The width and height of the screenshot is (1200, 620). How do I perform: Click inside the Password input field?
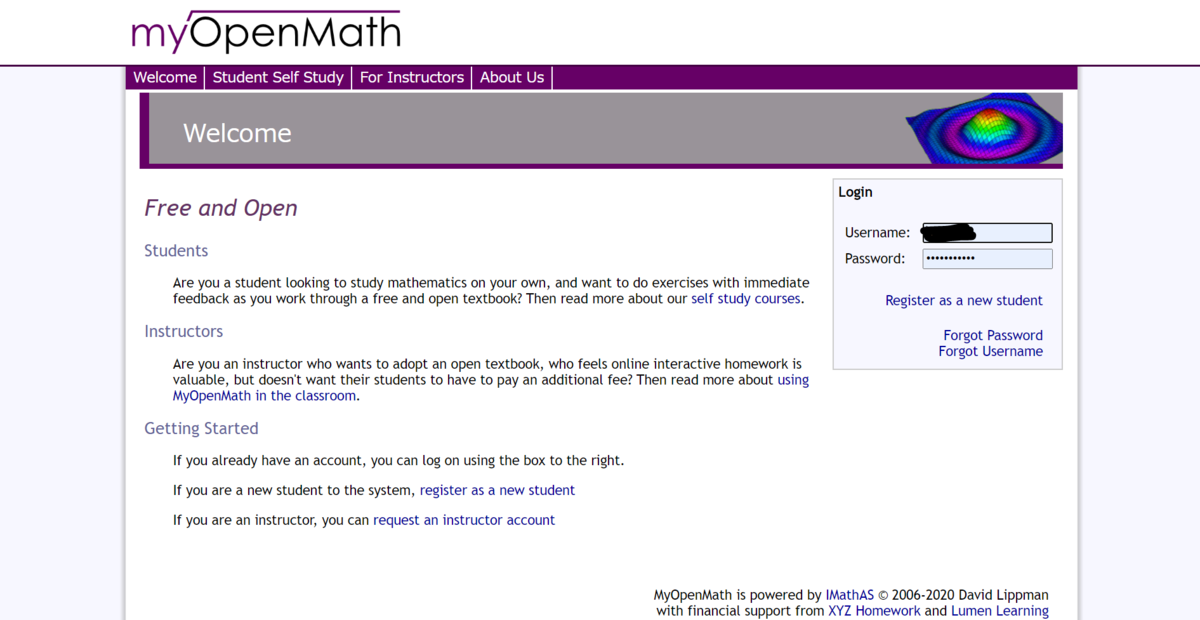coord(986,258)
